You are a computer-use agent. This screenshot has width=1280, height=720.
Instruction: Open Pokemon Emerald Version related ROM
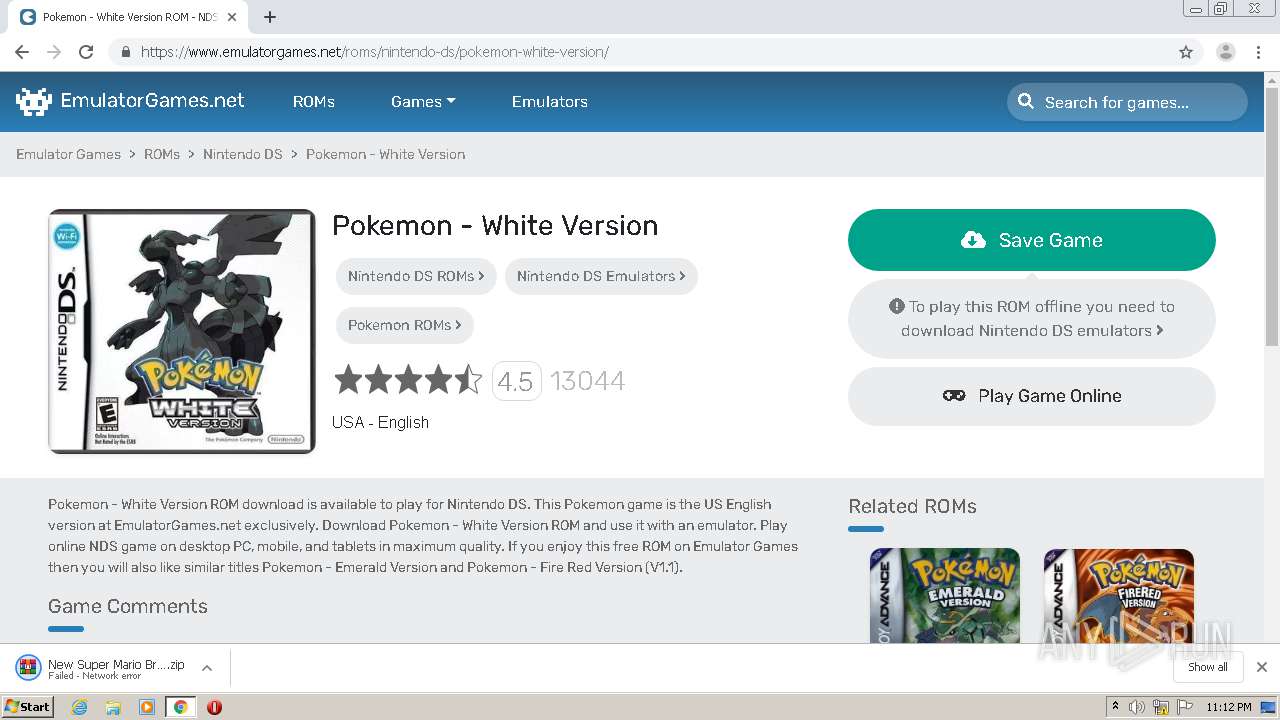pos(945,596)
